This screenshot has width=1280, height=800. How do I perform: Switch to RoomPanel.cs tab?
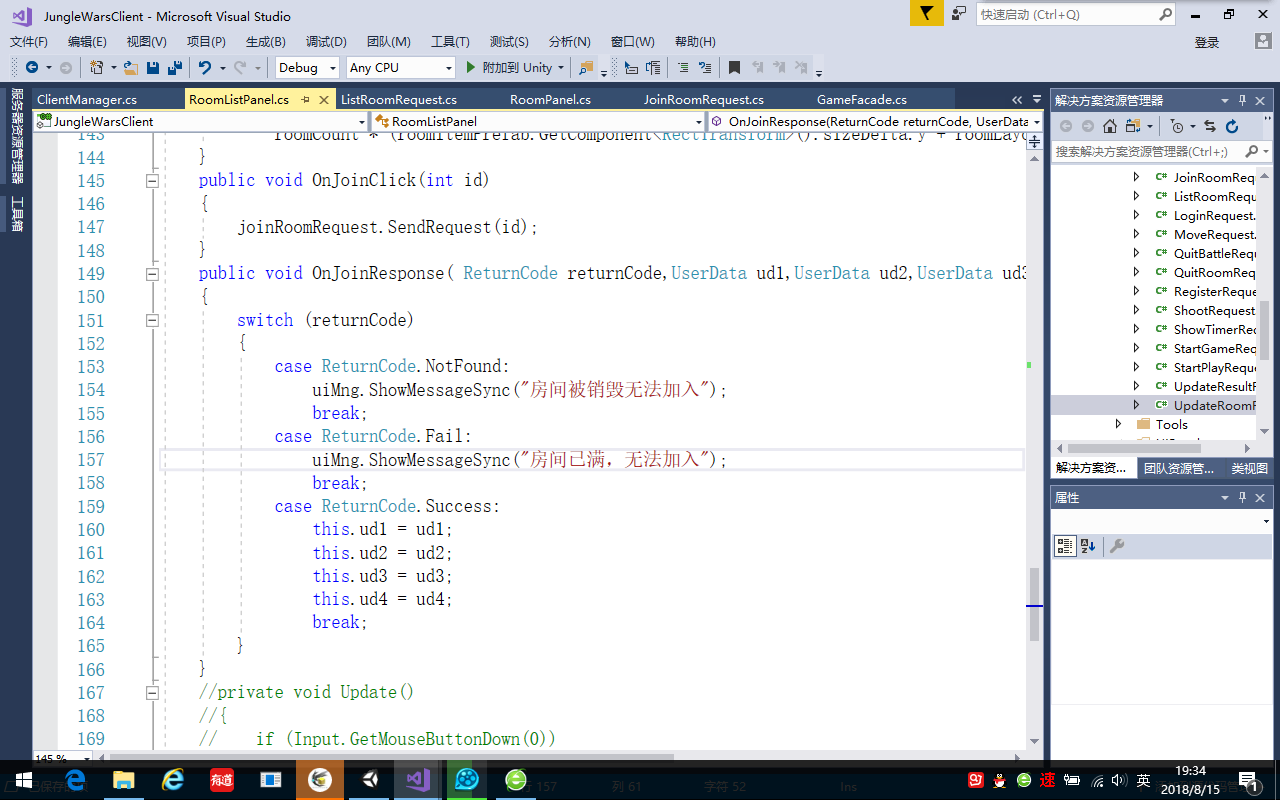tap(550, 100)
